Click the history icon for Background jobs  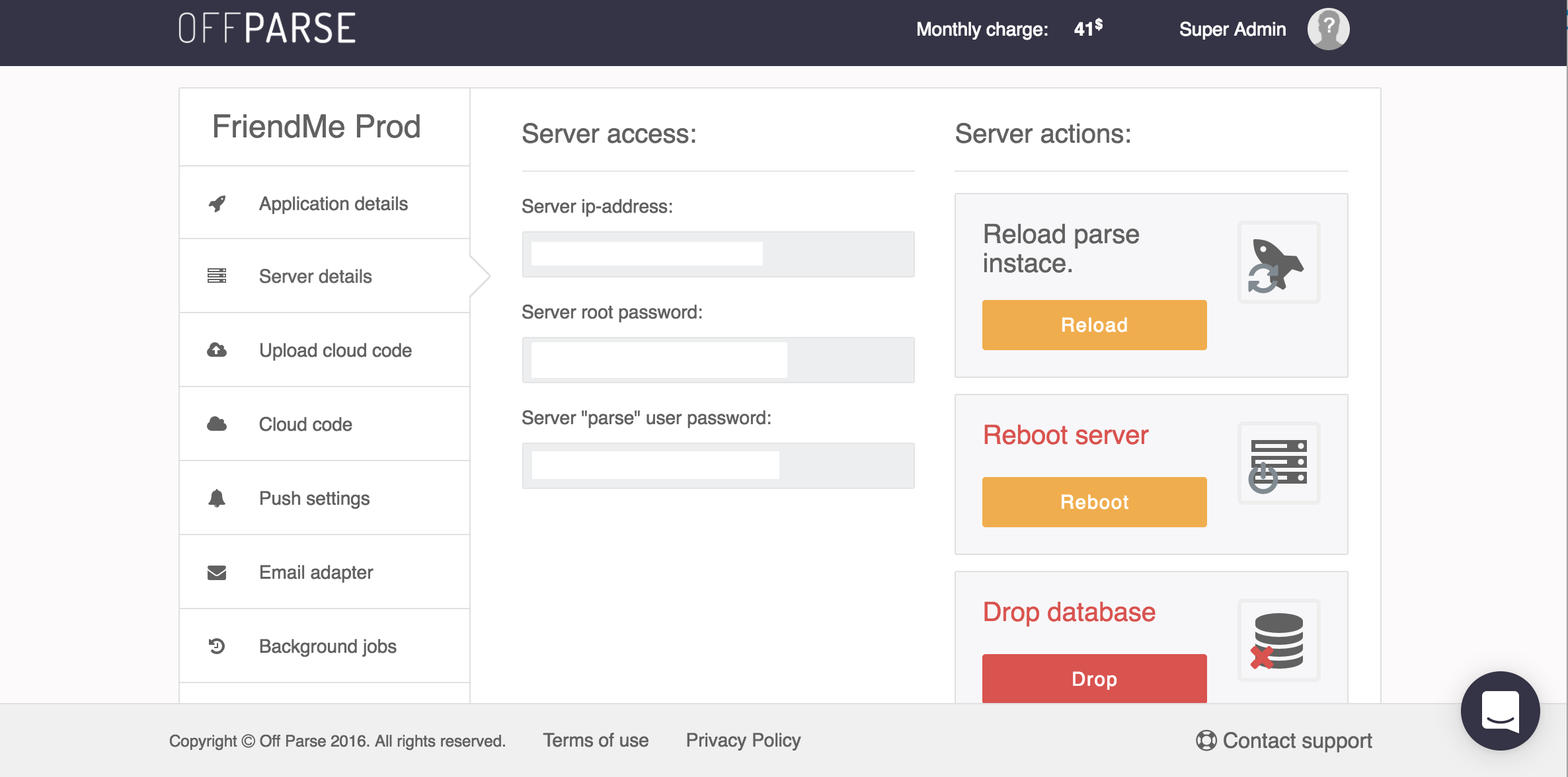click(x=217, y=646)
